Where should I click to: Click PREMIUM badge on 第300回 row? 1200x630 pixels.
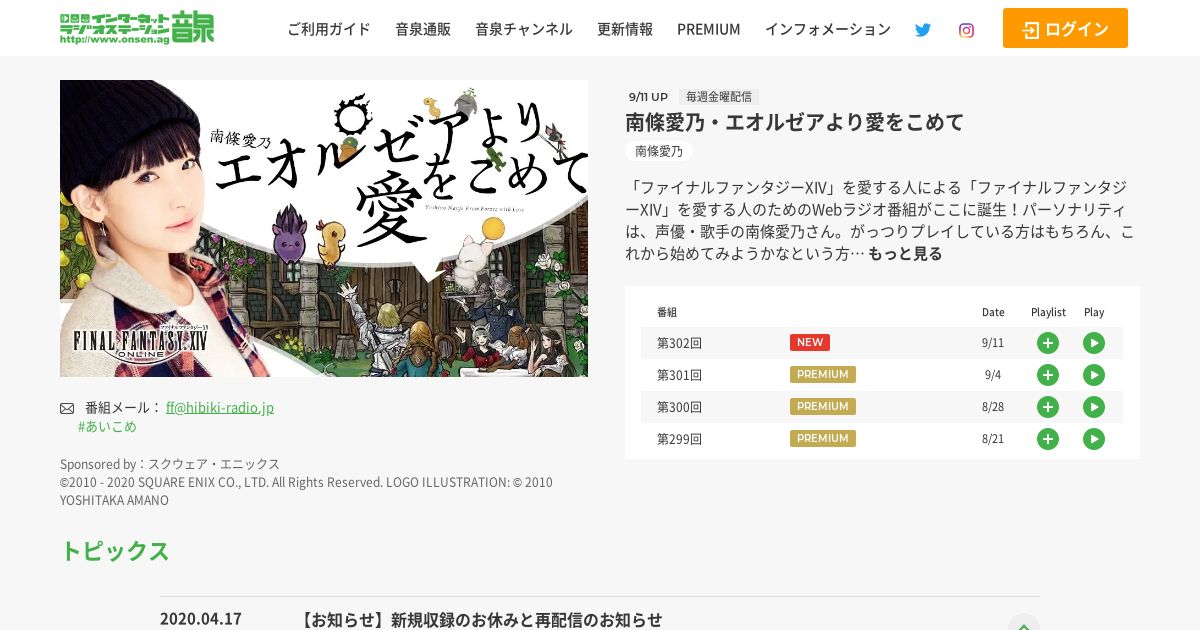click(x=823, y=406)
